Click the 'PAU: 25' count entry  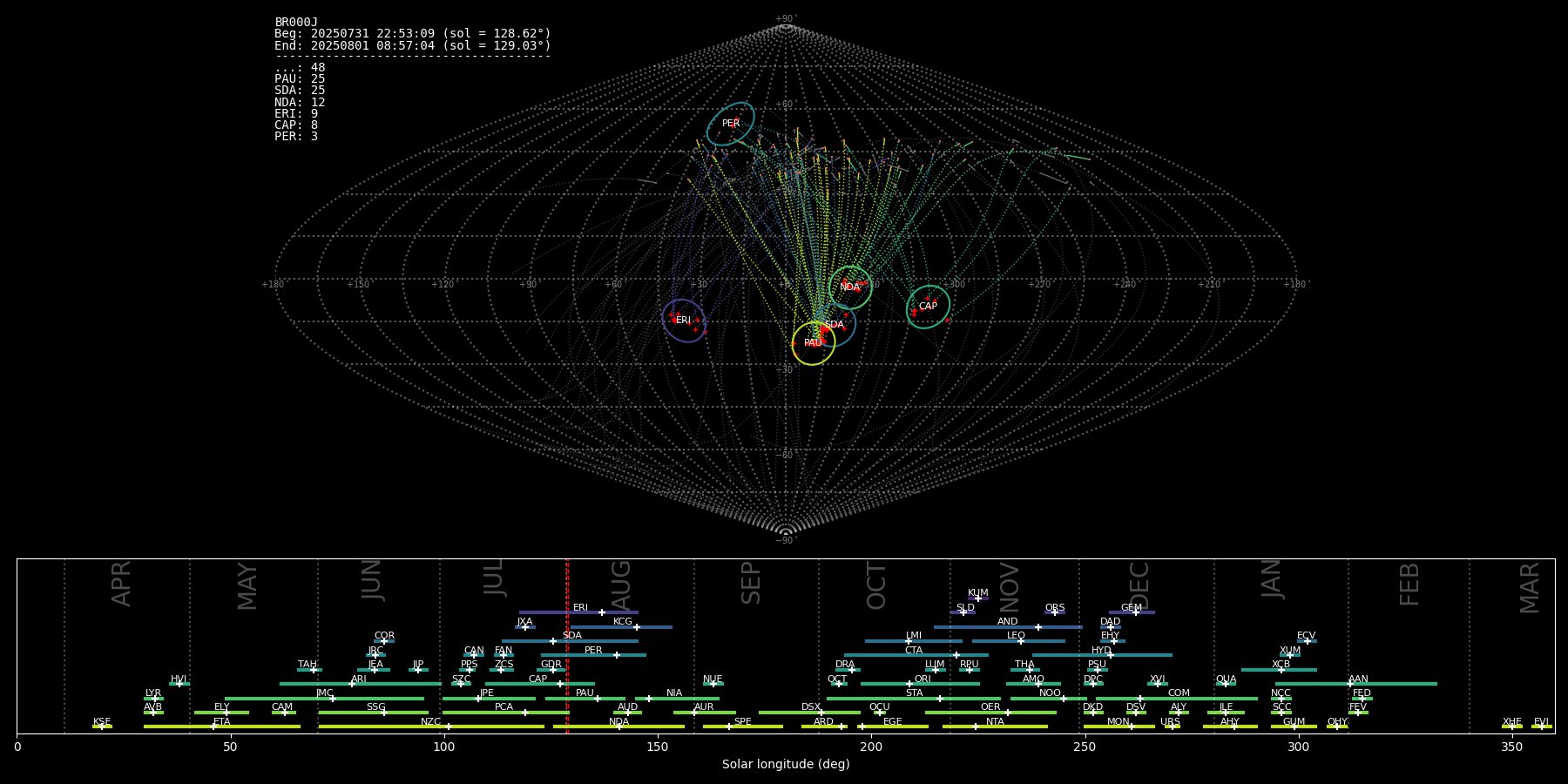300,79
